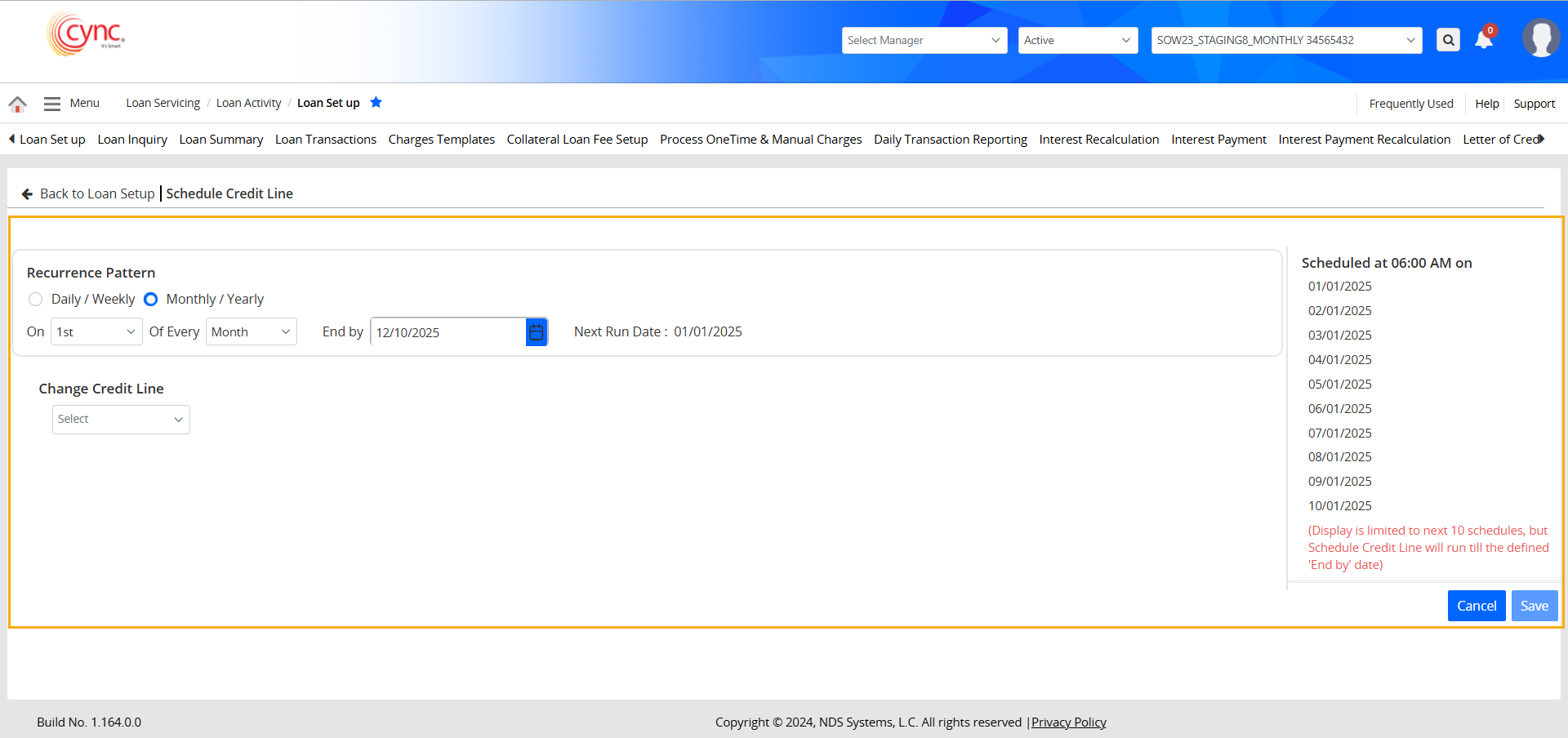
Task: Click the back arrow to Loan Setup
Action: click(x=27, y=194)
